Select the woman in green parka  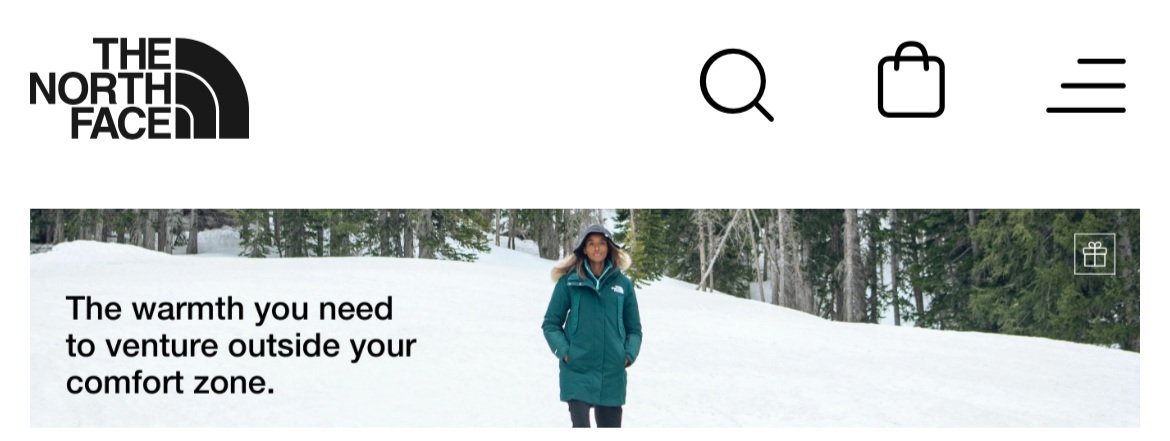click(592, 325)
